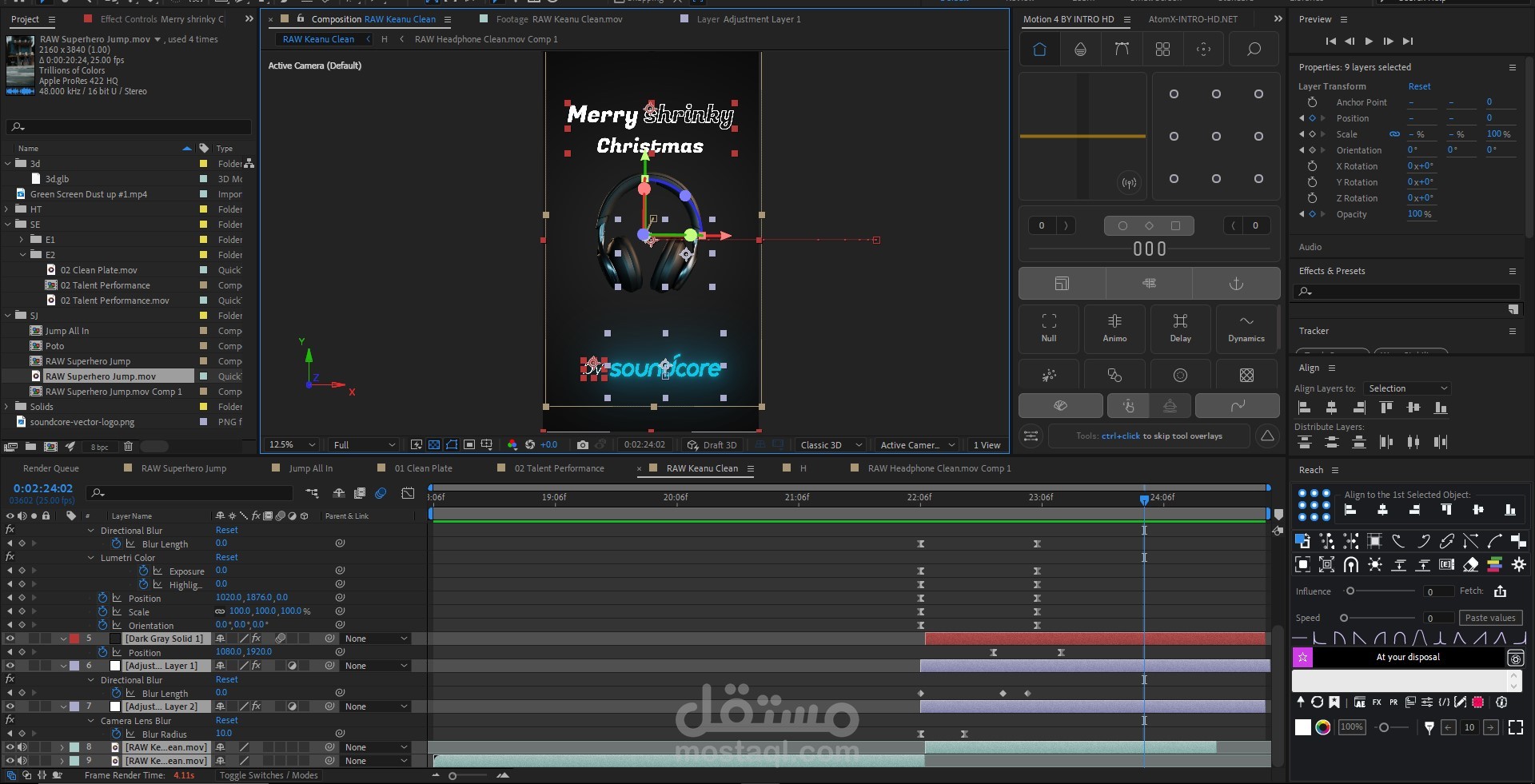This screenshot has width=1535, height=784.
Task: Expand layer 8 RAW Keanu properties
Action: (62, 747)
